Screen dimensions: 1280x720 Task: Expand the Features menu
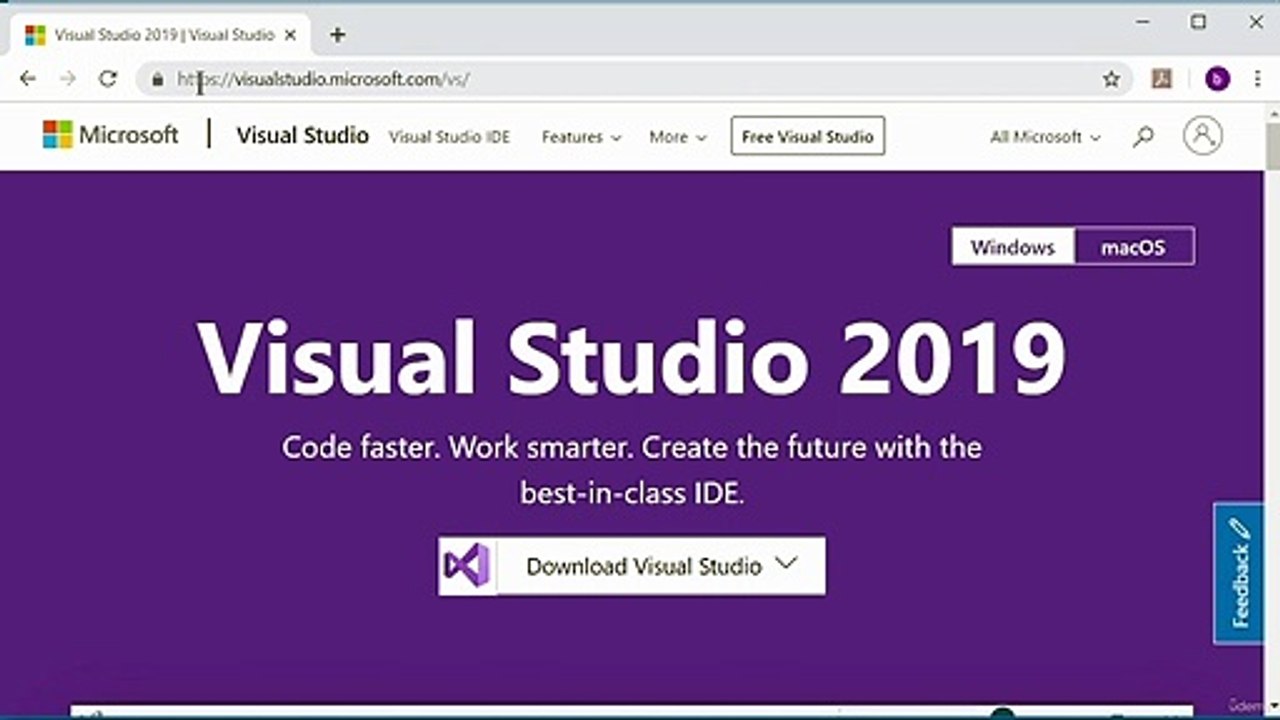point(581,137)
